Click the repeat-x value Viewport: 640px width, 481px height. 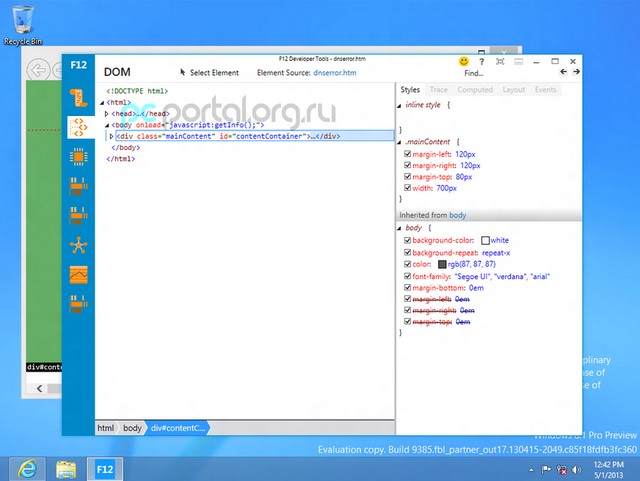tap(496, 253)
